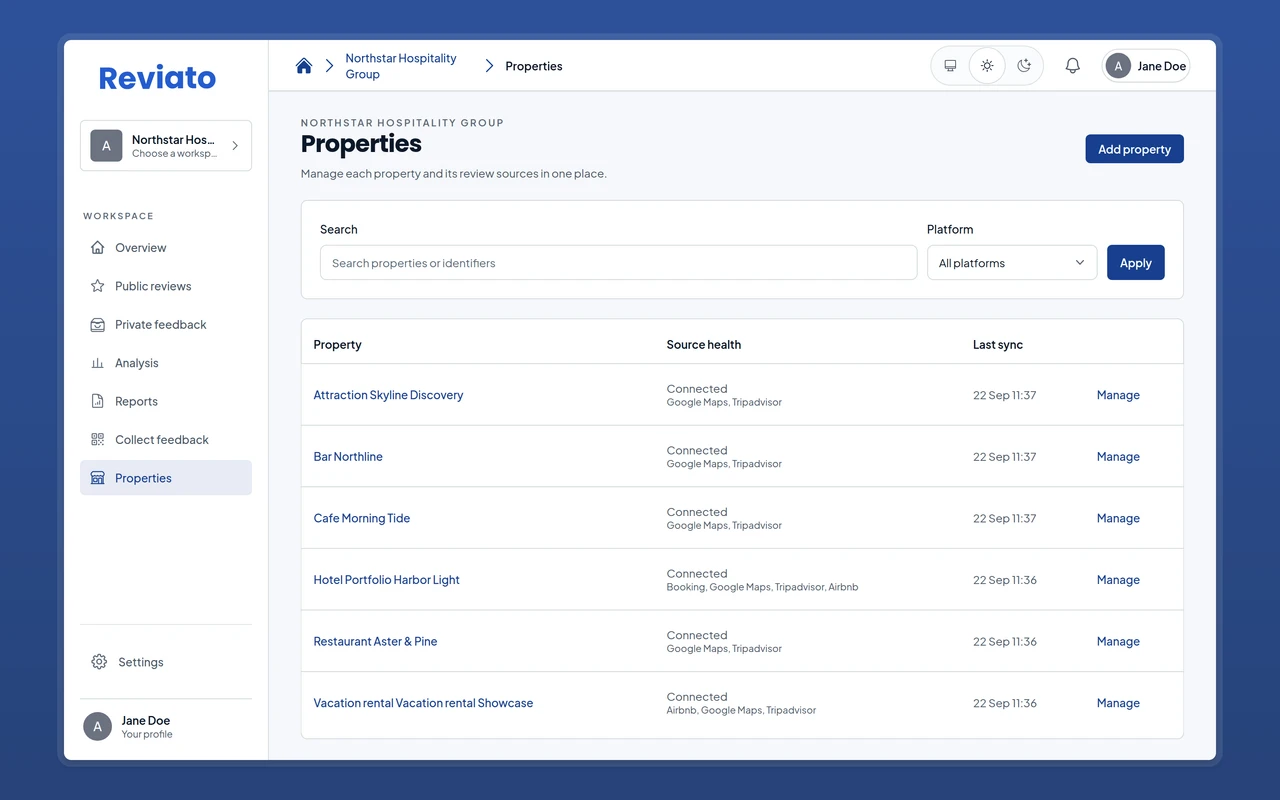
Task: Open Private feedback section
Action: pyautogui.click(x=166, y=325)
